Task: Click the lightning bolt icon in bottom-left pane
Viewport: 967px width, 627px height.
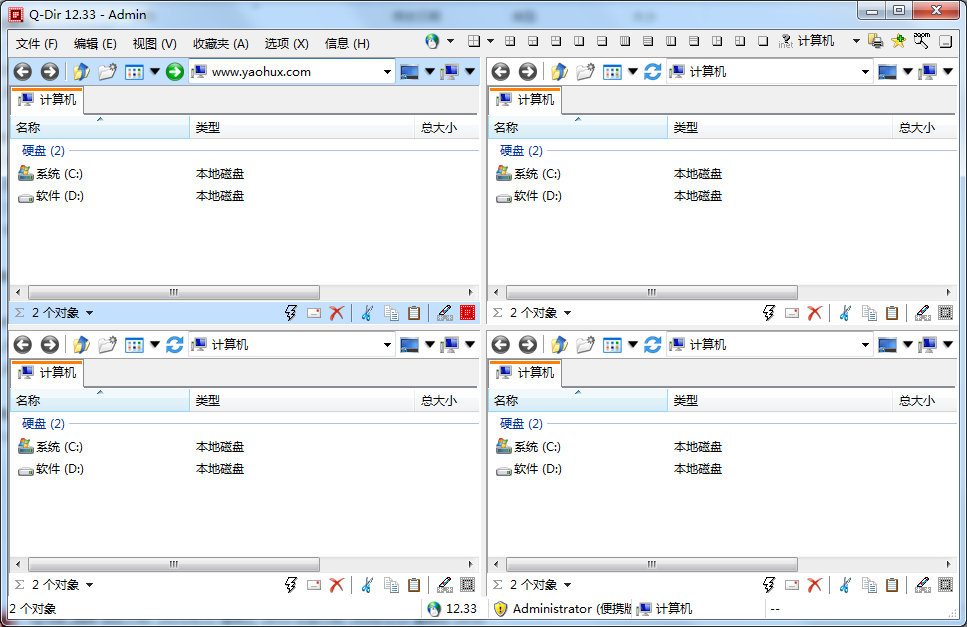Action: coord(291,585)
